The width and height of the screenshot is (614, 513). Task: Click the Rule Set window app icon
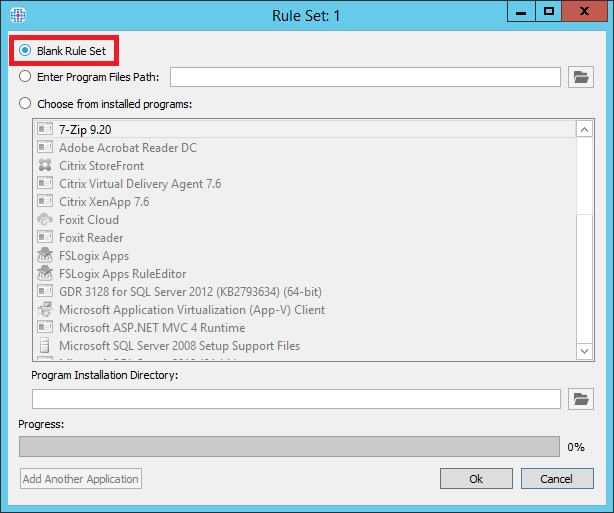18,15
